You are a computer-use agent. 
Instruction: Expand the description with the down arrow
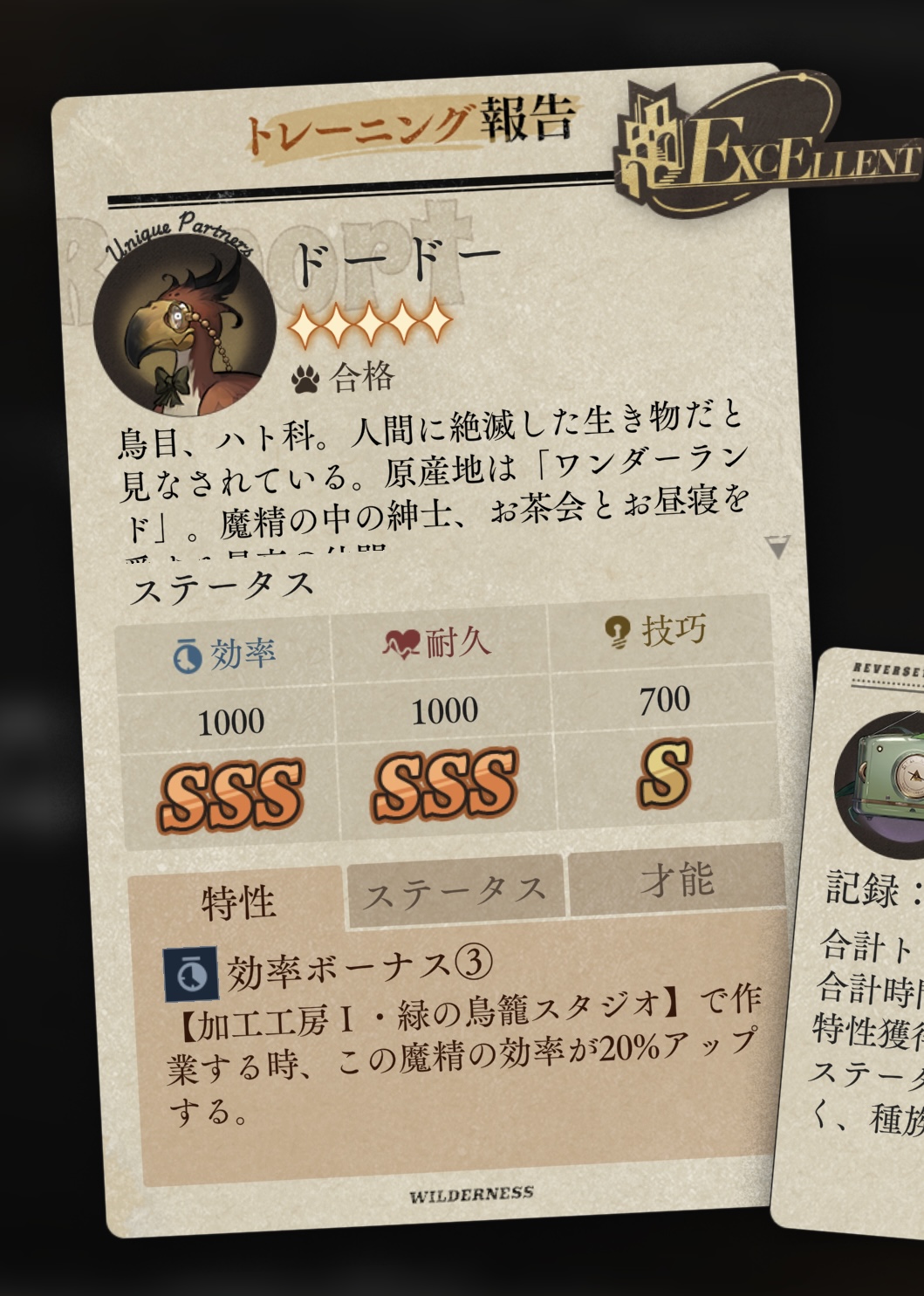(x=777, y=547)
